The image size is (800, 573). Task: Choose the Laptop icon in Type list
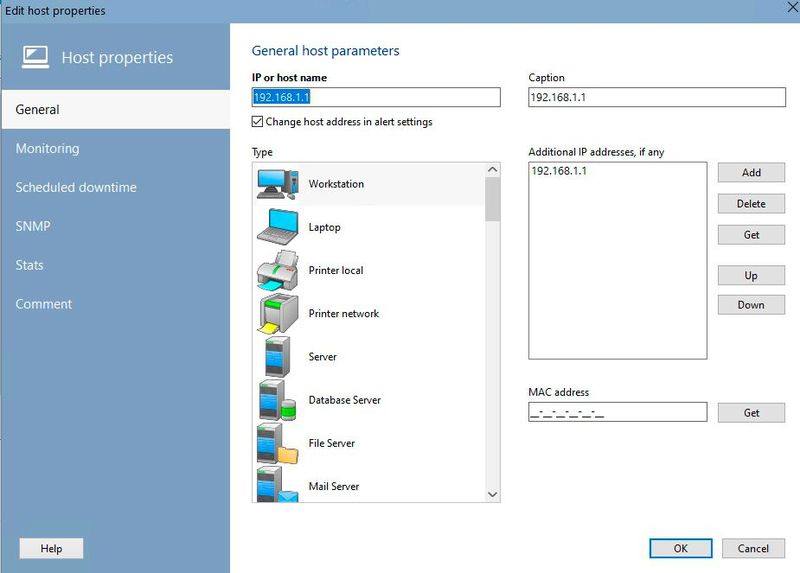click(278, 227)
